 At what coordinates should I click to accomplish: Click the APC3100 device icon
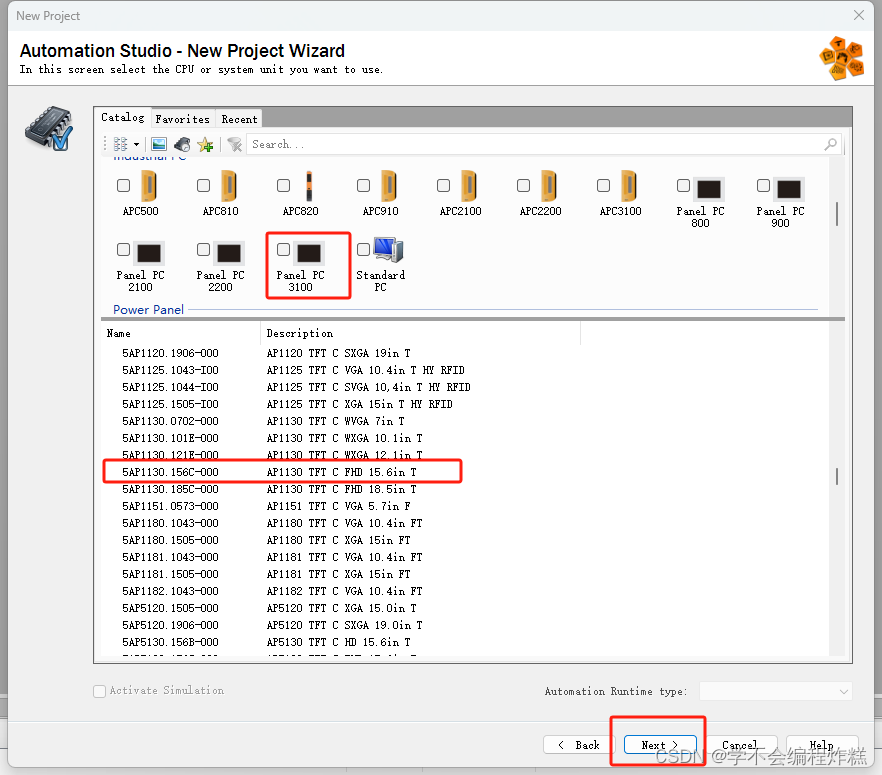[x=628, y=186]
